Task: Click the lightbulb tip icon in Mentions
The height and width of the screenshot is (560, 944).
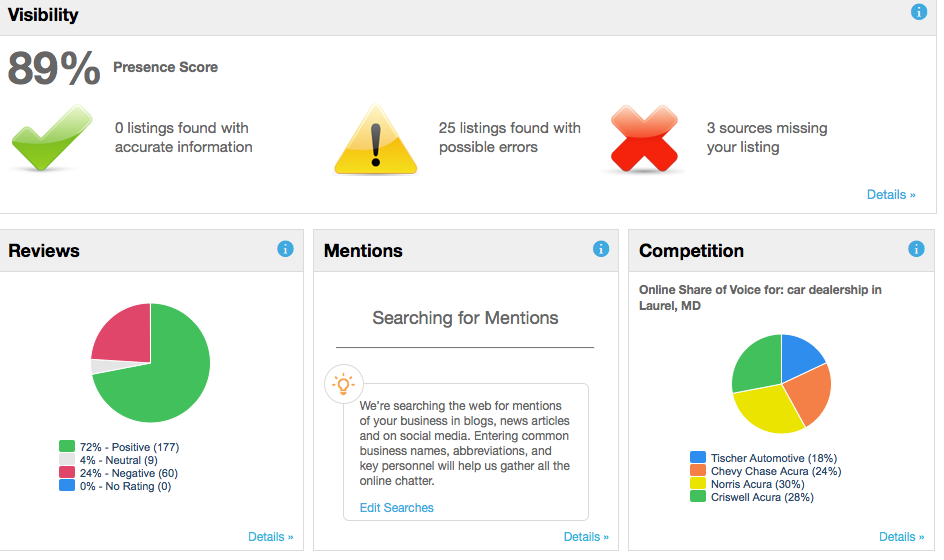Action: pos(344,384)
